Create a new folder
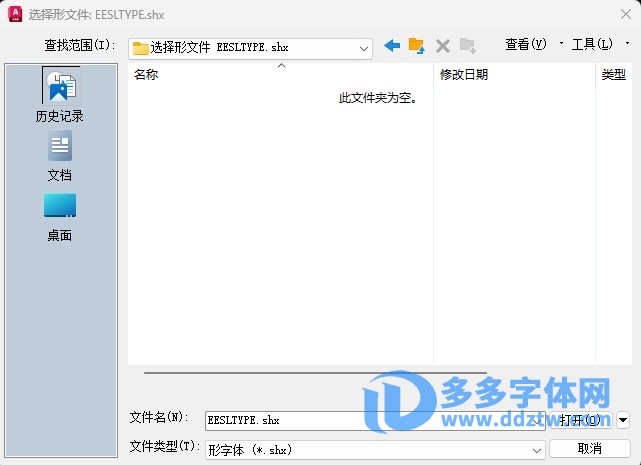 (467, 46)
